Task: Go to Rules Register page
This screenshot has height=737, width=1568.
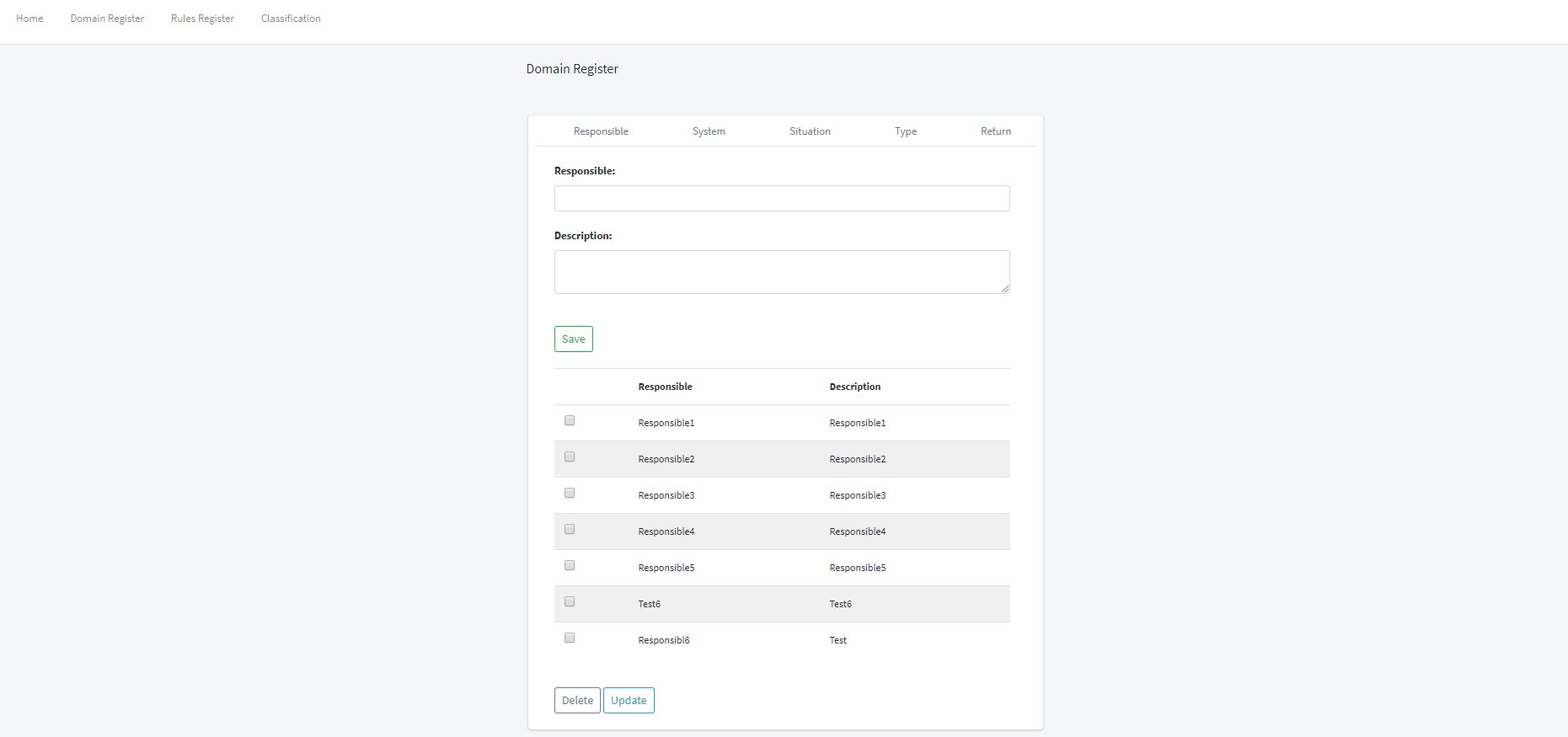Action: pyautogui.click(x=202, y=19)
